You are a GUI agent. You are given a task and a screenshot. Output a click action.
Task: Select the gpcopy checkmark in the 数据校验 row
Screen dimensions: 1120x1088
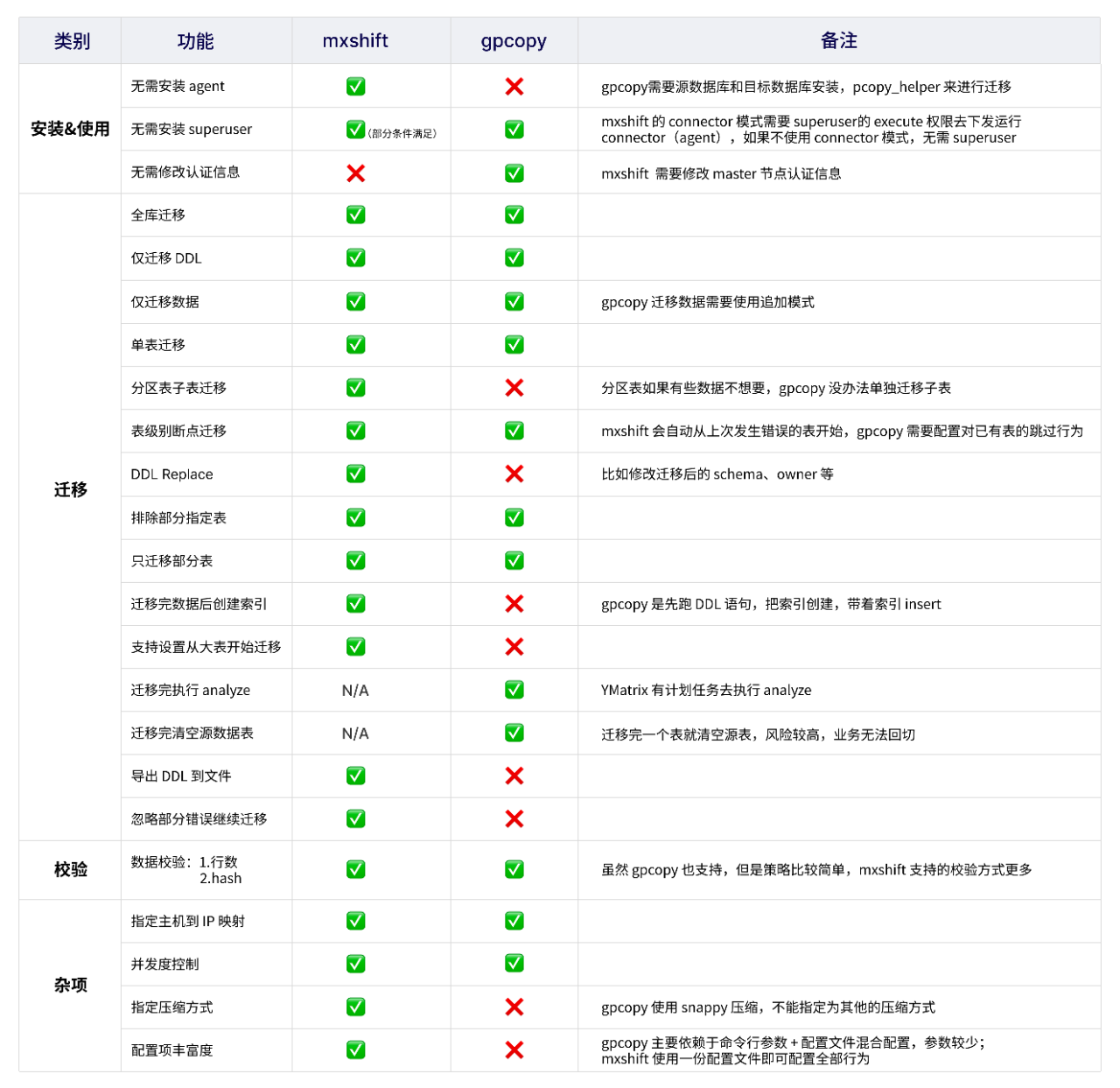[514, 869]
